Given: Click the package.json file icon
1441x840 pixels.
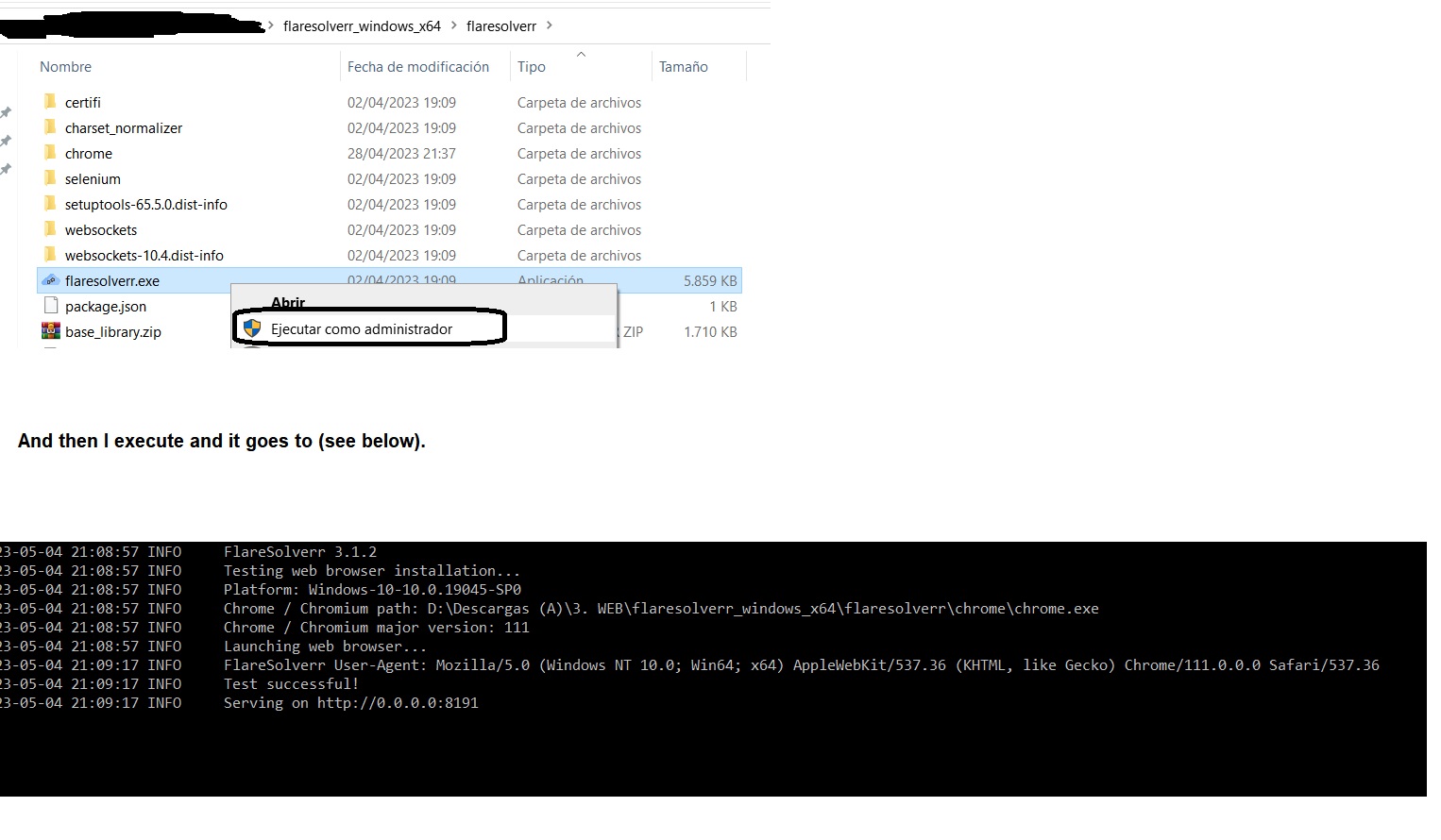Looking at the screenshot, I should pos(52,306).
